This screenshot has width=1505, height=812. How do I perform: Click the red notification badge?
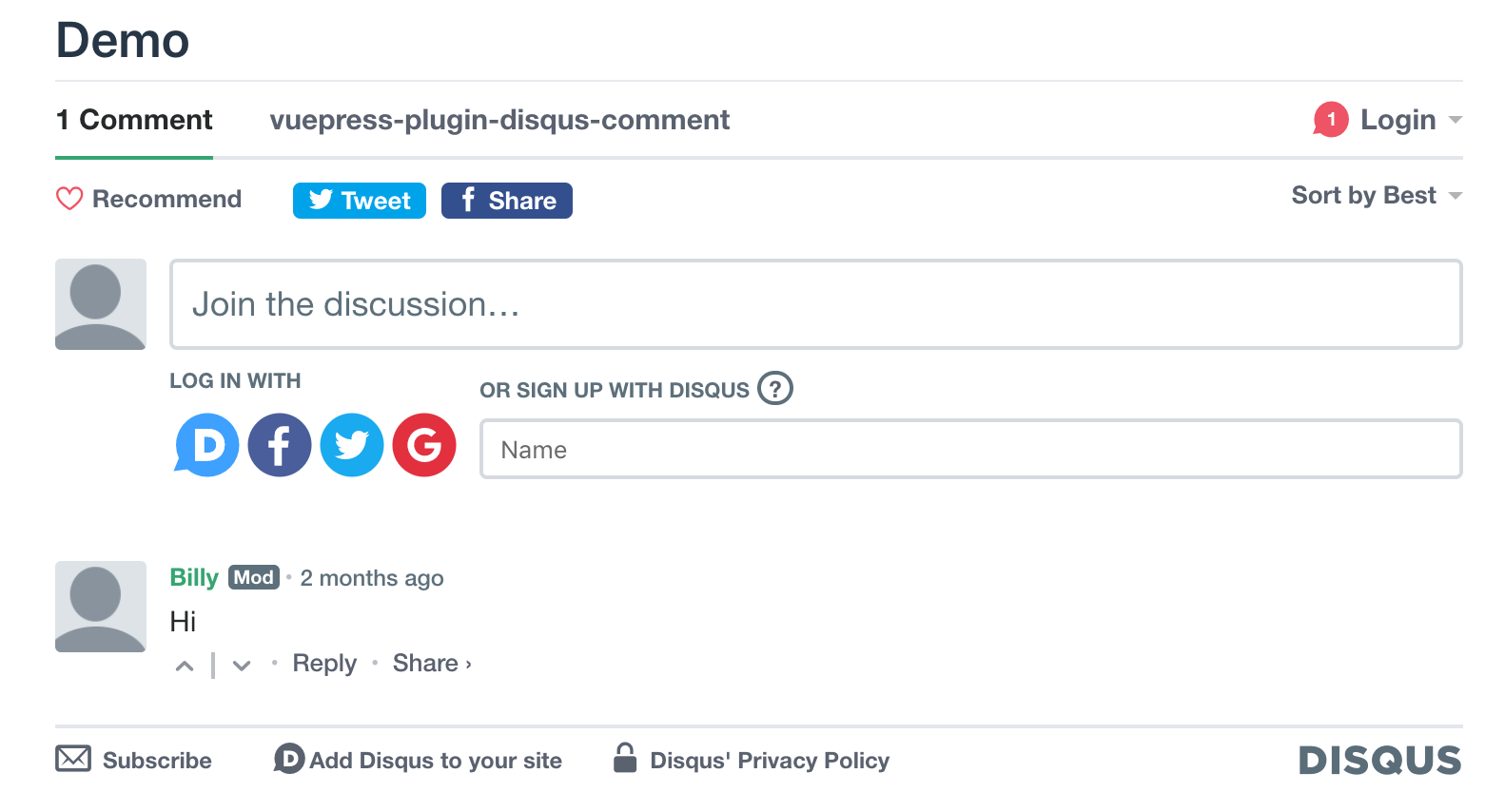click(1331, 120)
